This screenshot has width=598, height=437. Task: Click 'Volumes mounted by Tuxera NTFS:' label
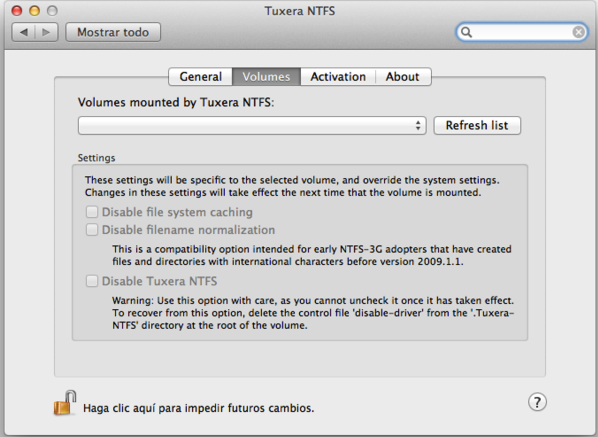(x=176, y=103)
